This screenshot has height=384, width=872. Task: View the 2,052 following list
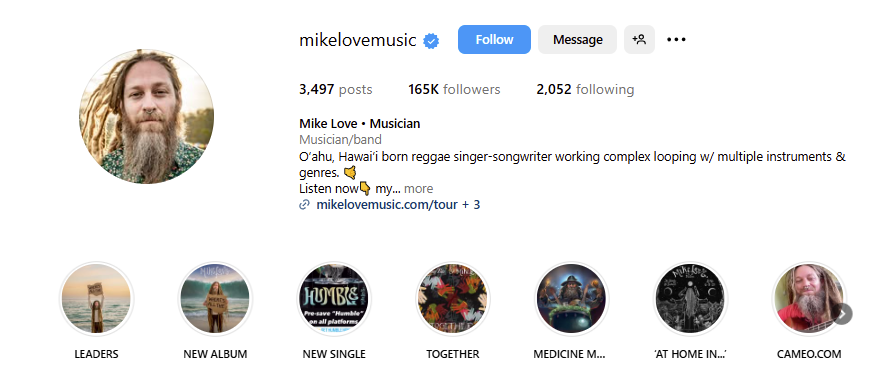(585, 90)
